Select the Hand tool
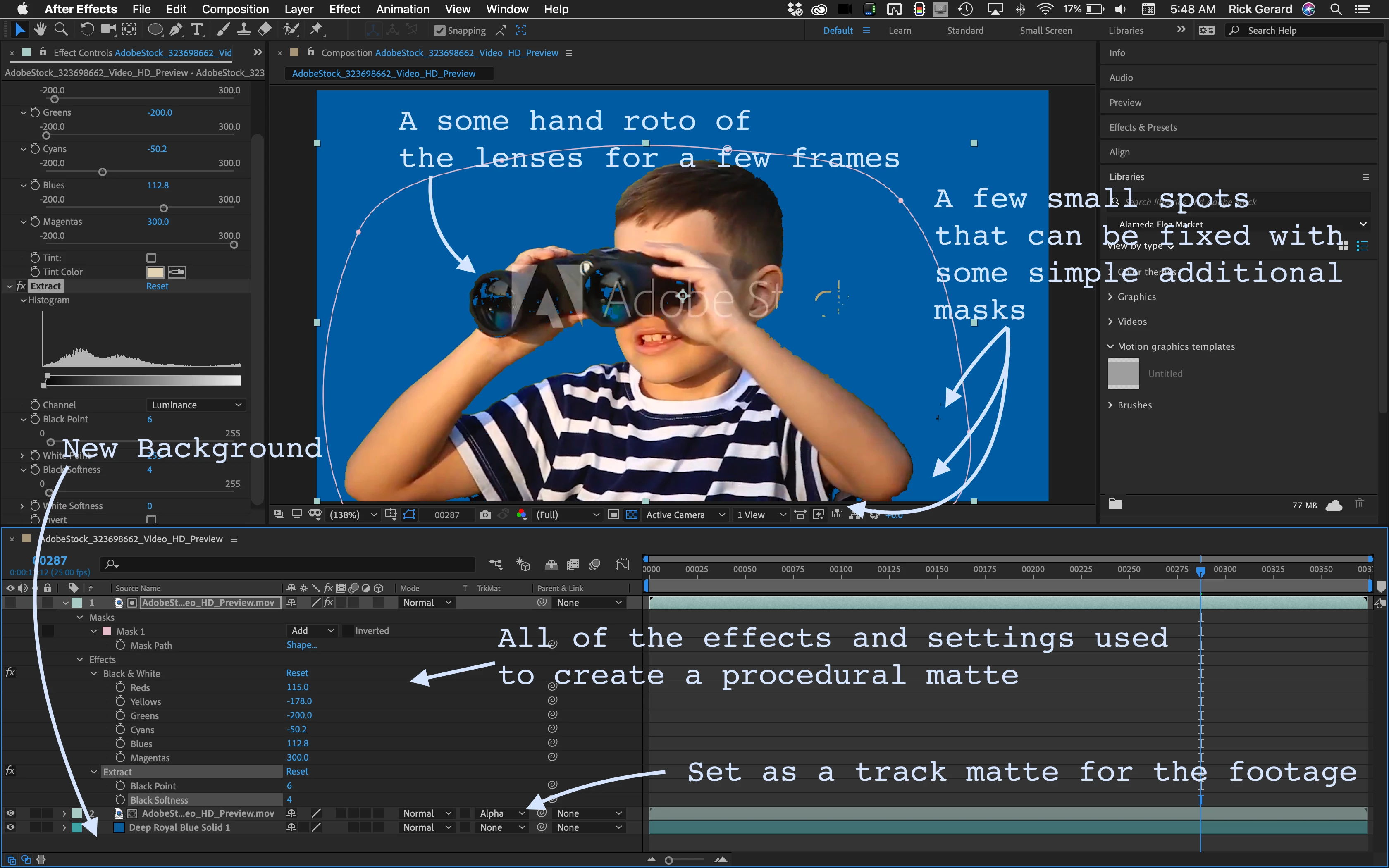 click(x=40, y=29)
